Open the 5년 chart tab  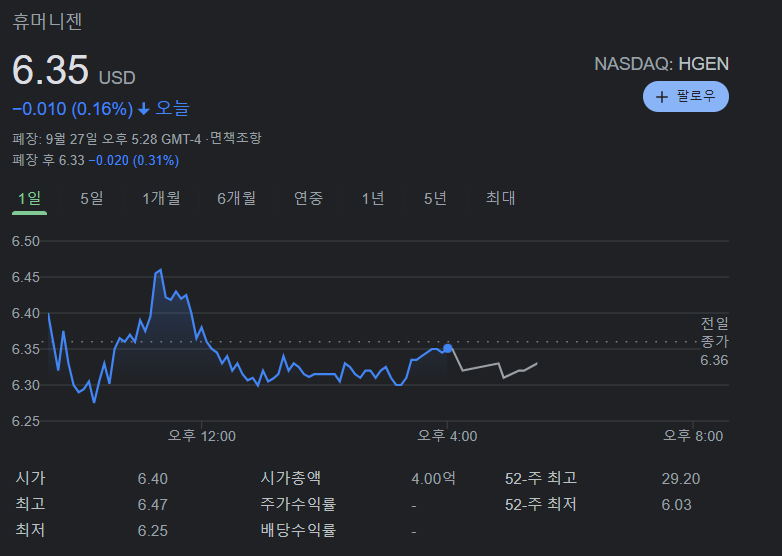tap(435, 198)
